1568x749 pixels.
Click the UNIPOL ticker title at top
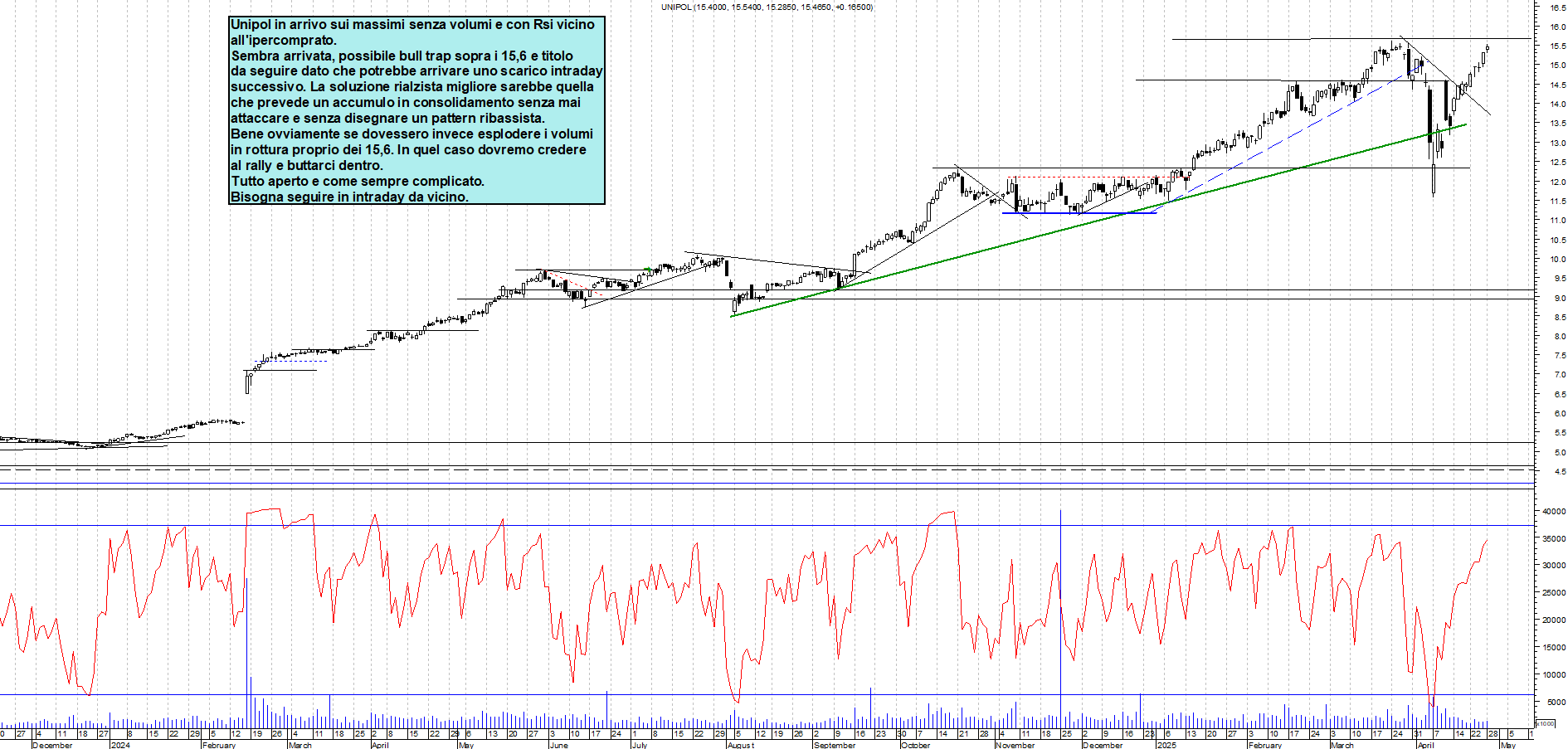click(x=766, y=7)
